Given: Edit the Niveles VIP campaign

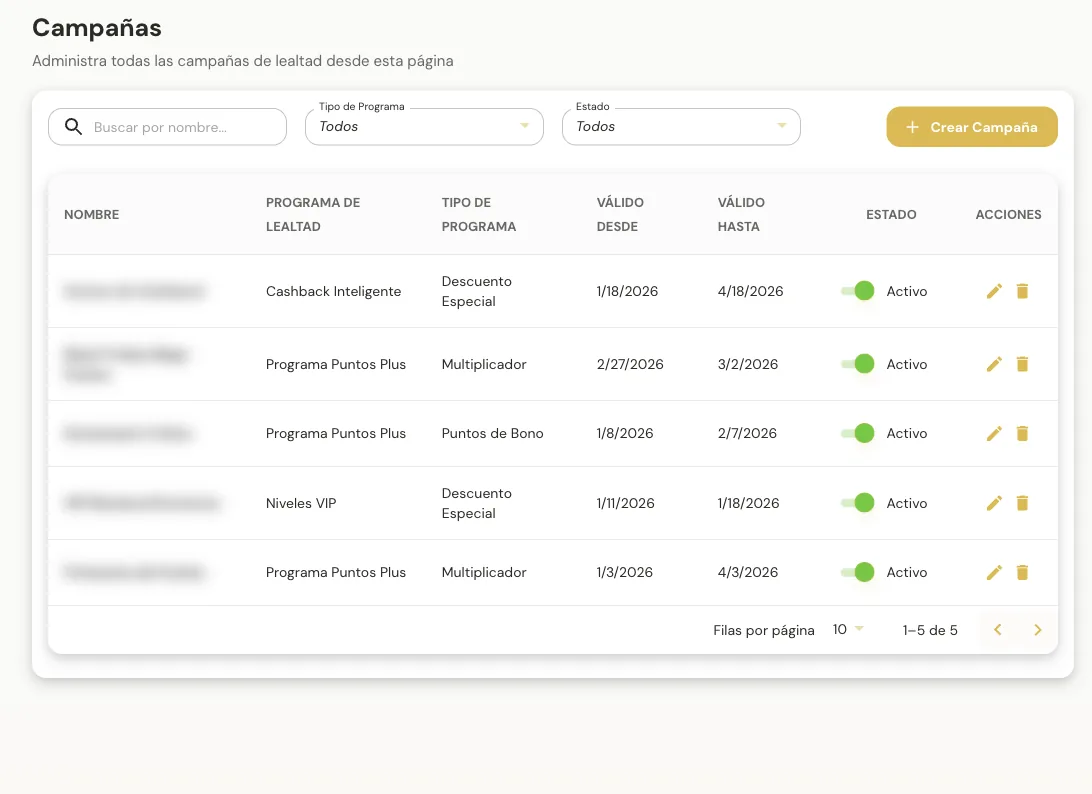Looking at the screenshot, I should pyautogui.click(x=994, y=503).
